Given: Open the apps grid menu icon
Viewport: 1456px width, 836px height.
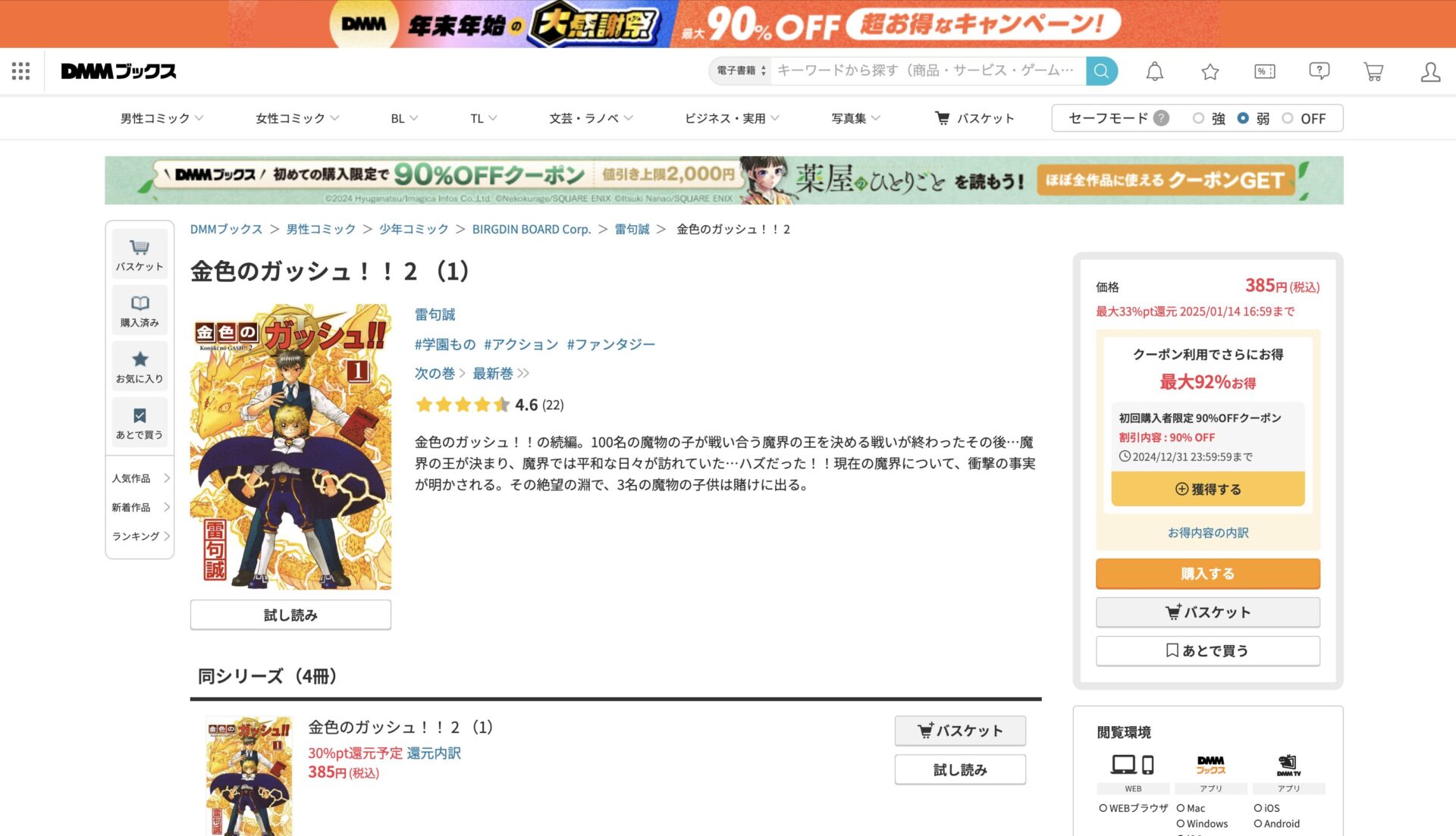Looking at the screenshot, I should click(21, 71).
